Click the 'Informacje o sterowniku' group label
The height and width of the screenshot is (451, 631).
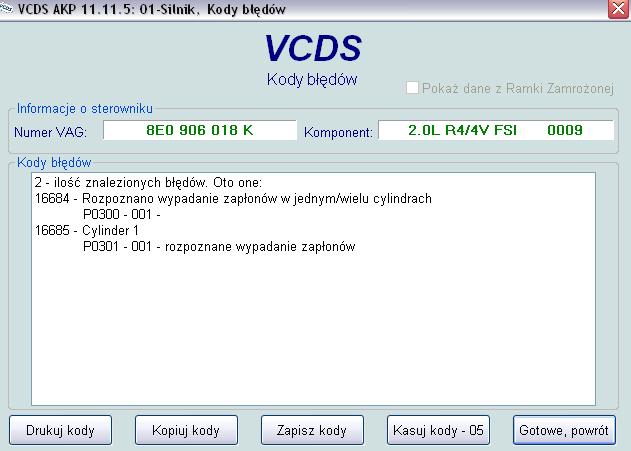[x=85, y=109]
